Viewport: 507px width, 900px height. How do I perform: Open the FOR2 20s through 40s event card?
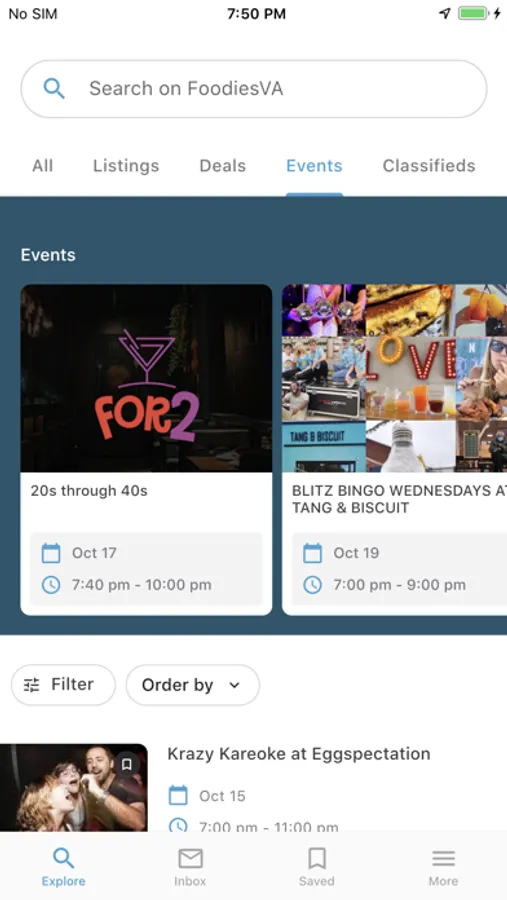click(146, 450)
